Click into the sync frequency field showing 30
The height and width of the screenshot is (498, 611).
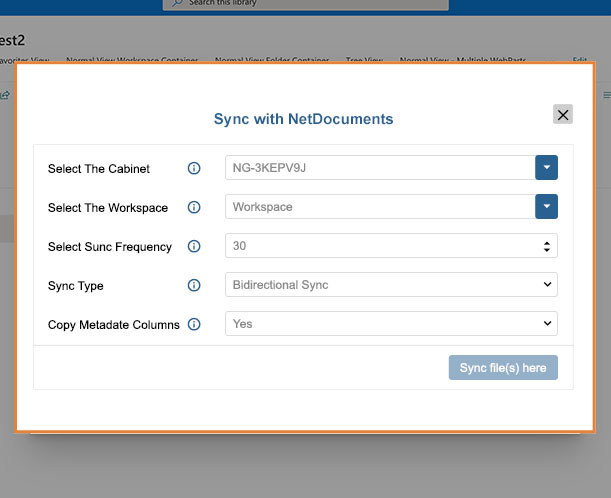pos(391,245)
